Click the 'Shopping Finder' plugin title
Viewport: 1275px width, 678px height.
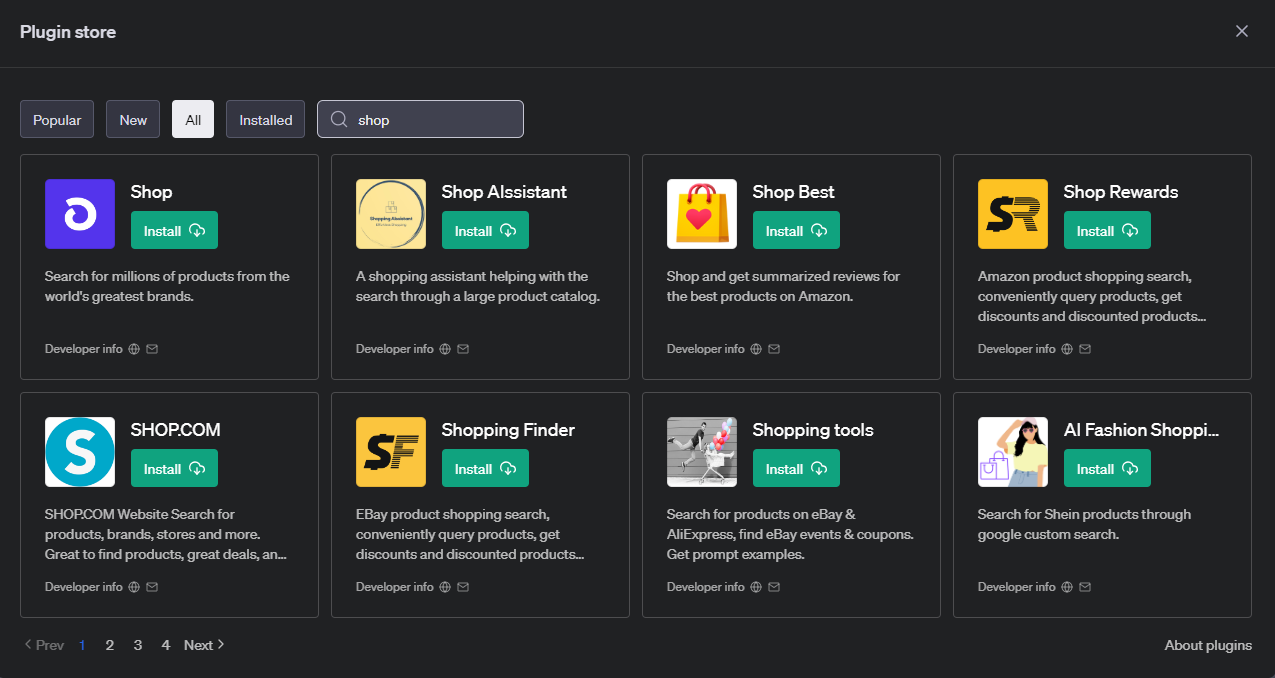click(x=508, y=430)
